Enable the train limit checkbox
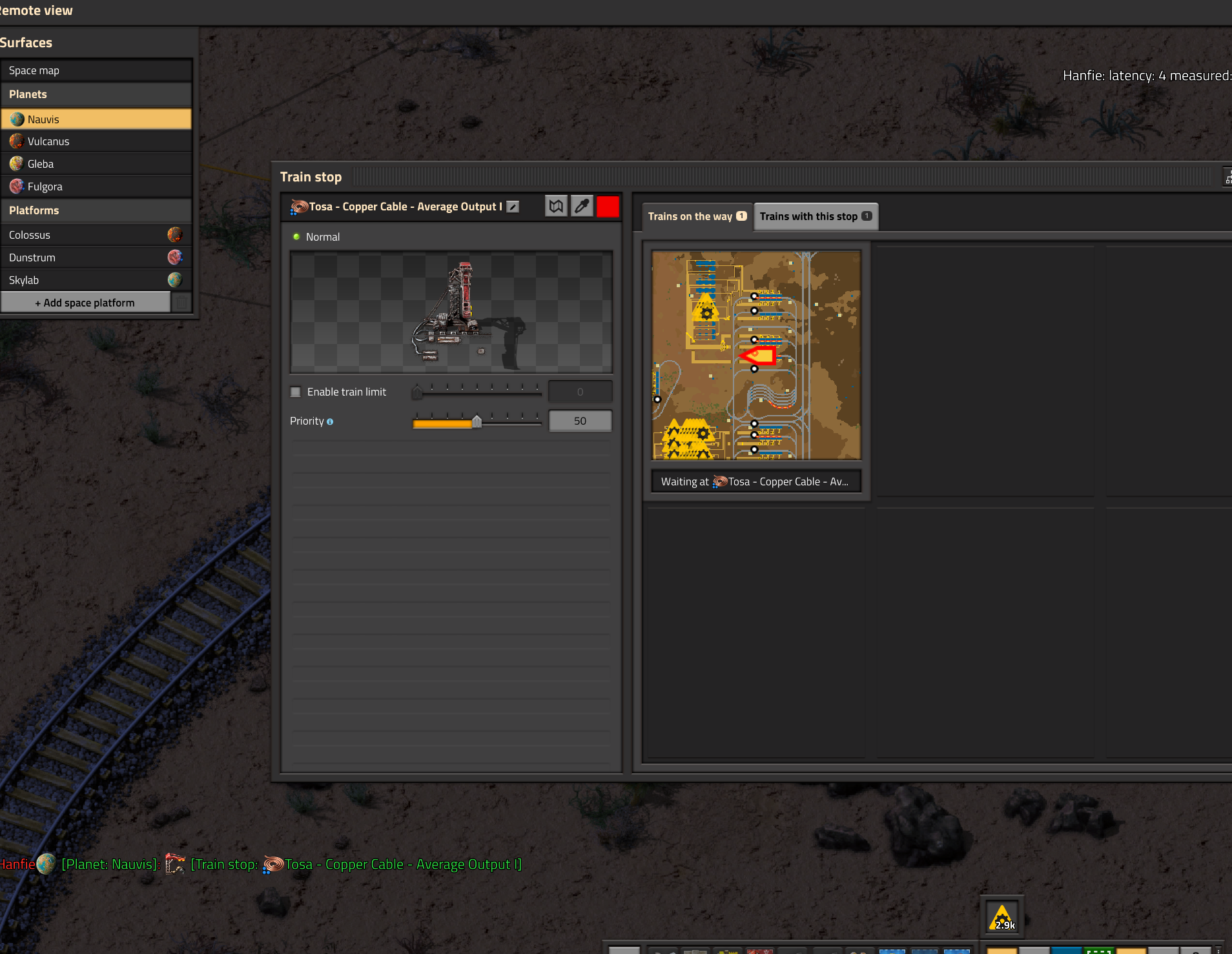Viewport: 1232px width, 954px height. click(296, 392)
